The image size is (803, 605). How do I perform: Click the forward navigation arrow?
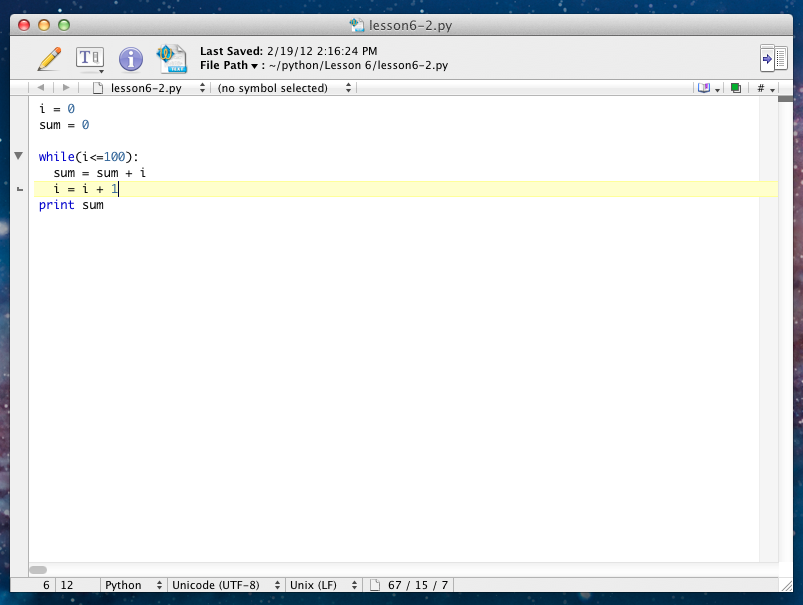click(x=65, y=87)
